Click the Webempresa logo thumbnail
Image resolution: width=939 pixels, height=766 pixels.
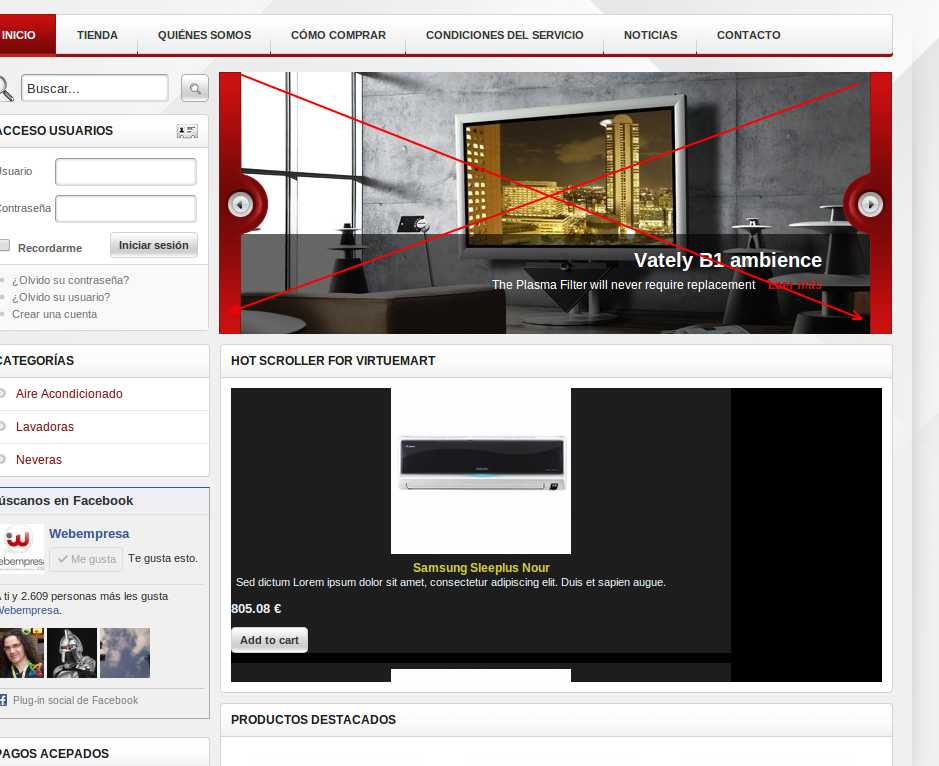22,547
